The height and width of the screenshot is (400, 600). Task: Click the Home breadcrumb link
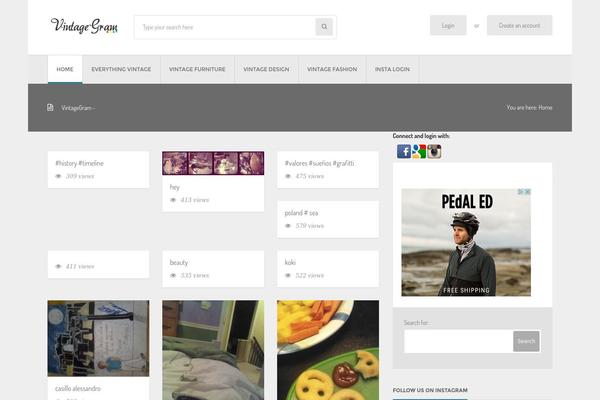click(x=545, y=108)
